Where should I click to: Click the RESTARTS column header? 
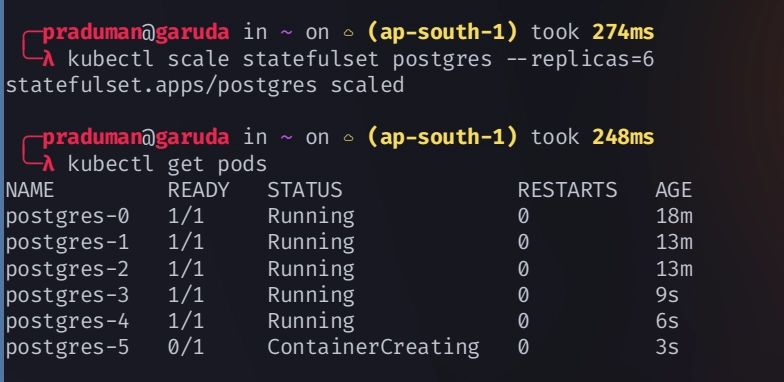[568, 190]
